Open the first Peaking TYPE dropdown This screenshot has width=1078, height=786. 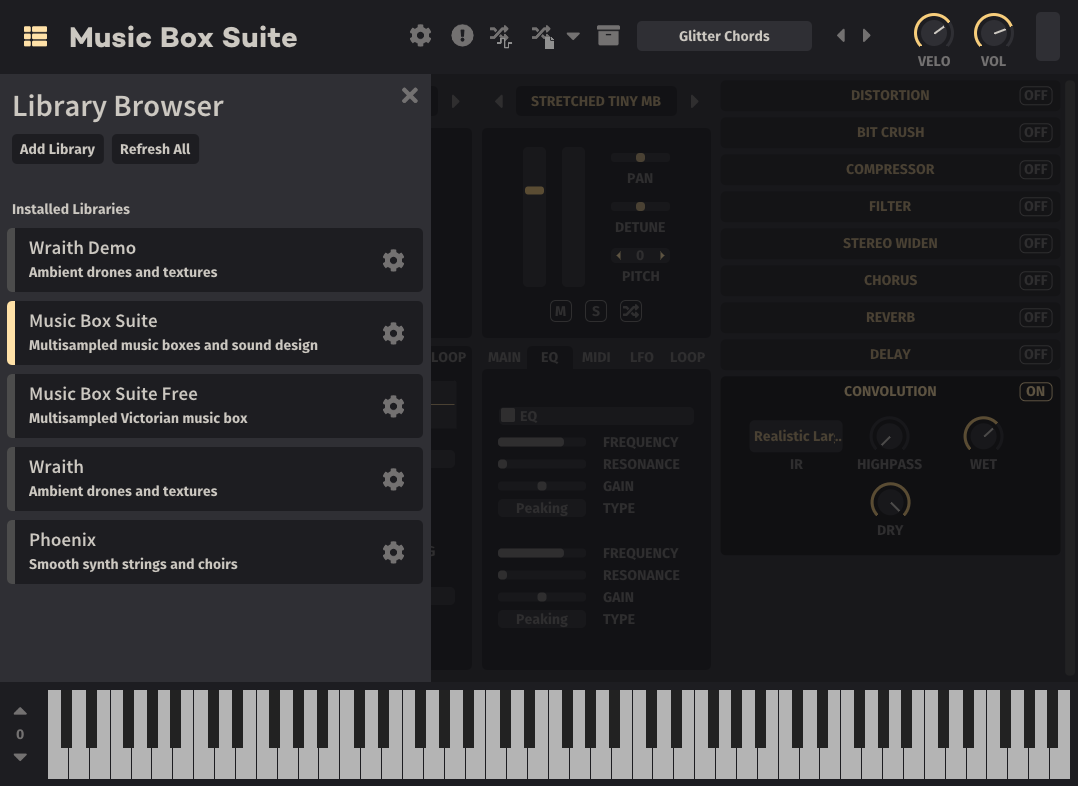542,508
